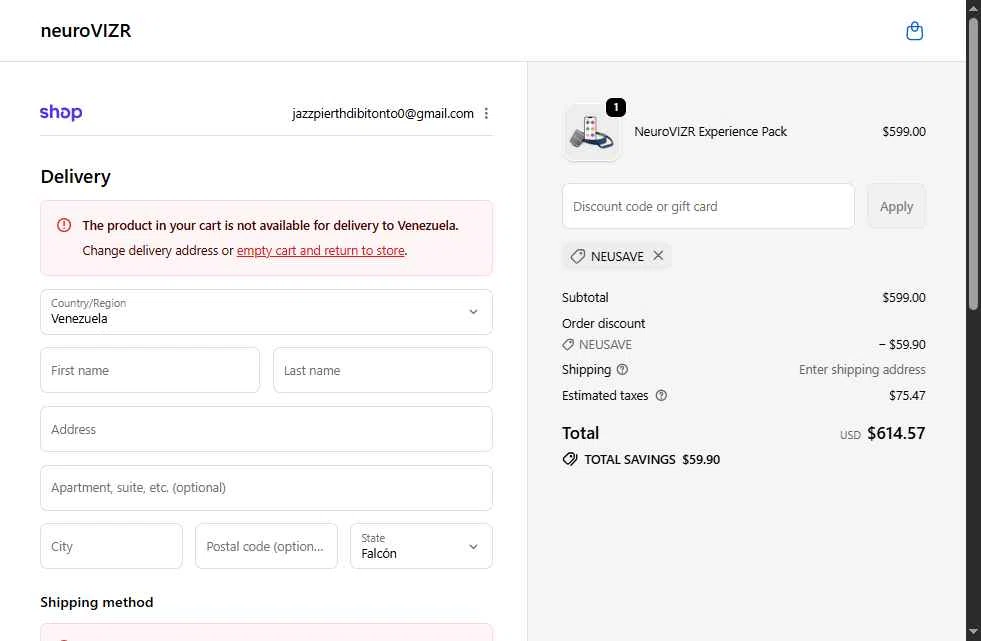Click the discount amount − $59.90

click(902, 345)
